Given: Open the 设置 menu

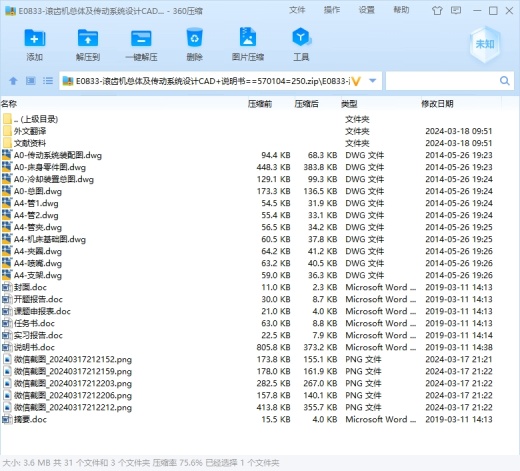Looking at the screenshot, I should pos(366,10).
